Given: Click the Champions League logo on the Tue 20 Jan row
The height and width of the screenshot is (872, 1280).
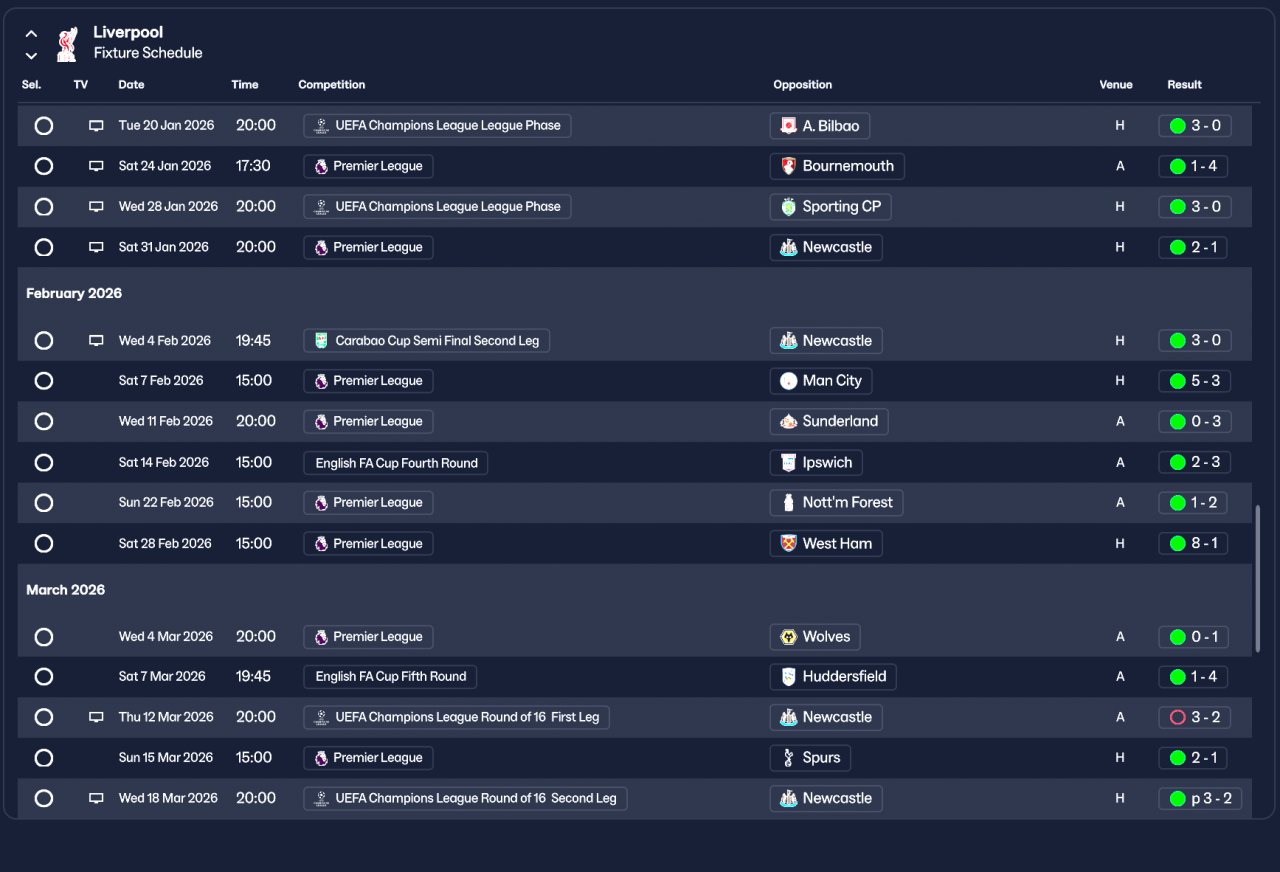Looking at the screenshot, I should coord(321,126).
